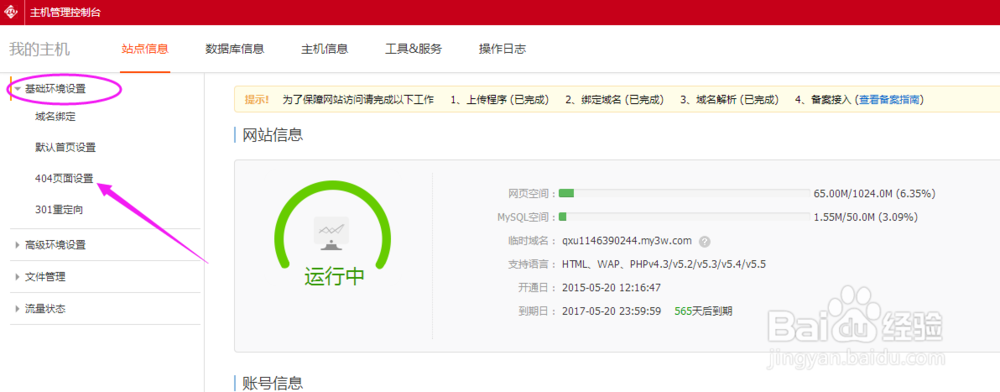The height and width of the screenshot is (392, 1000).
Task: Click the MySQL空间 usage progress bar
Action: 684,217
